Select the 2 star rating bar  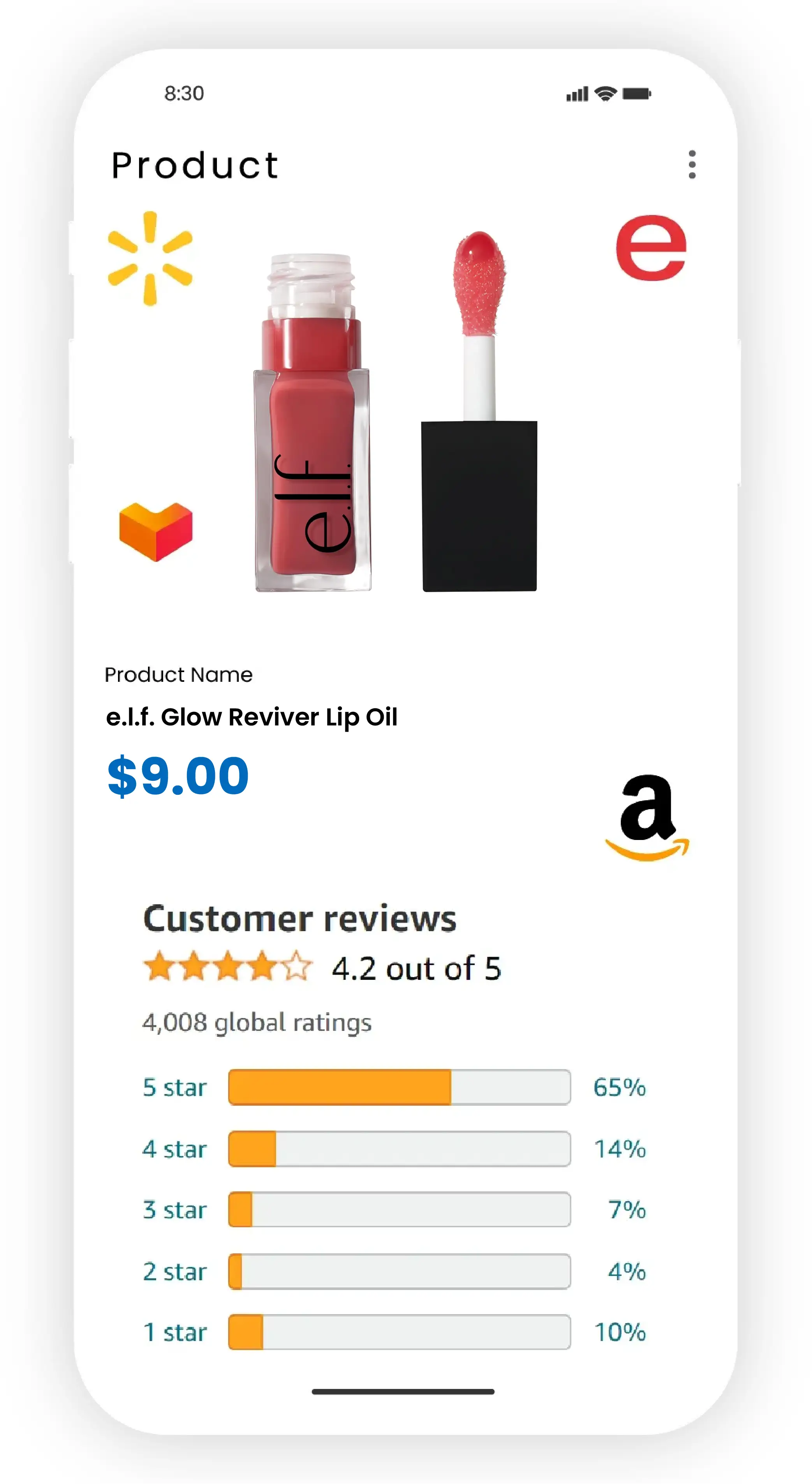tap(399, 1271)
